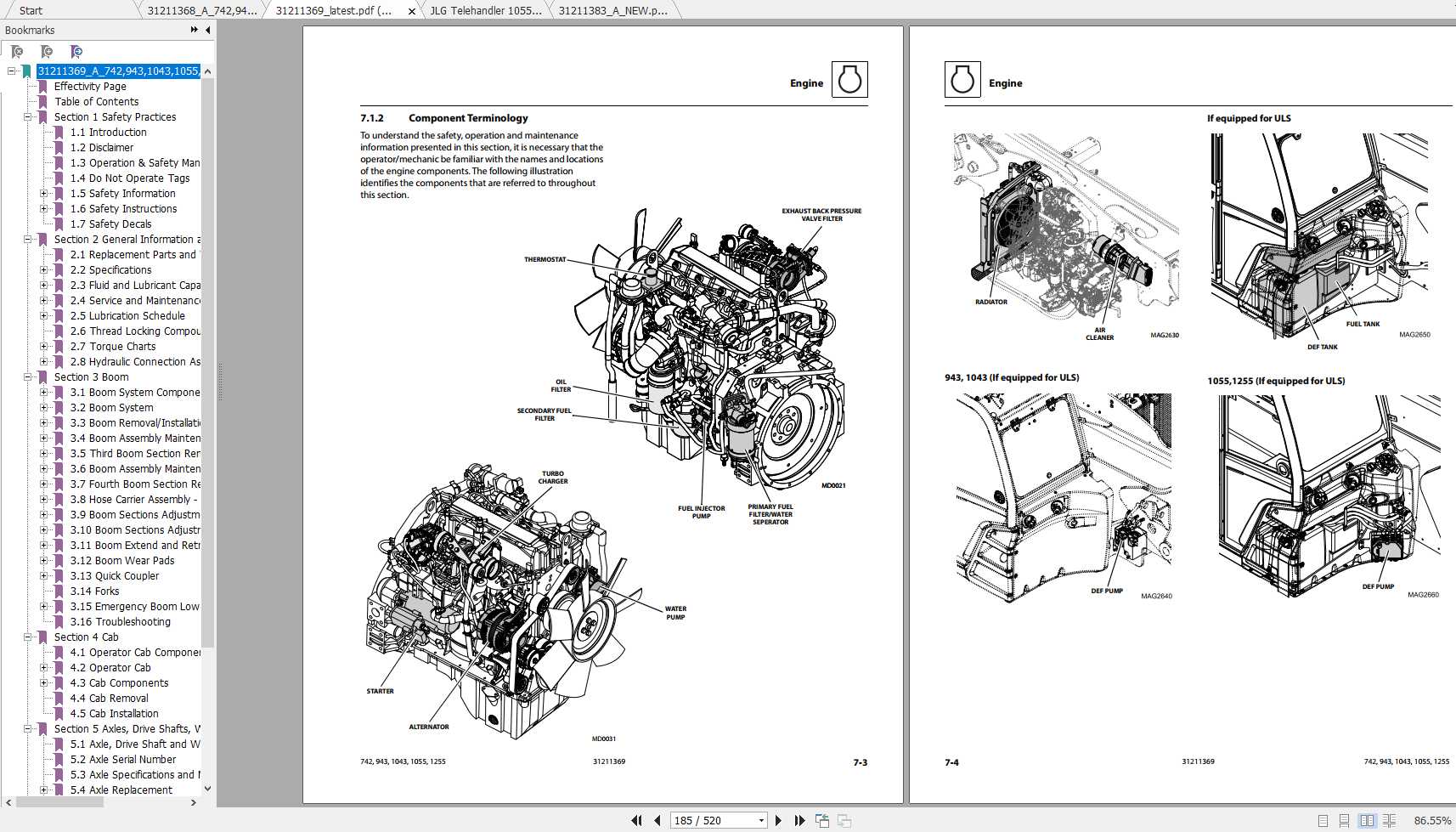Click the Bookmarks panel double-arrow options toggle

tap(194, 29)
